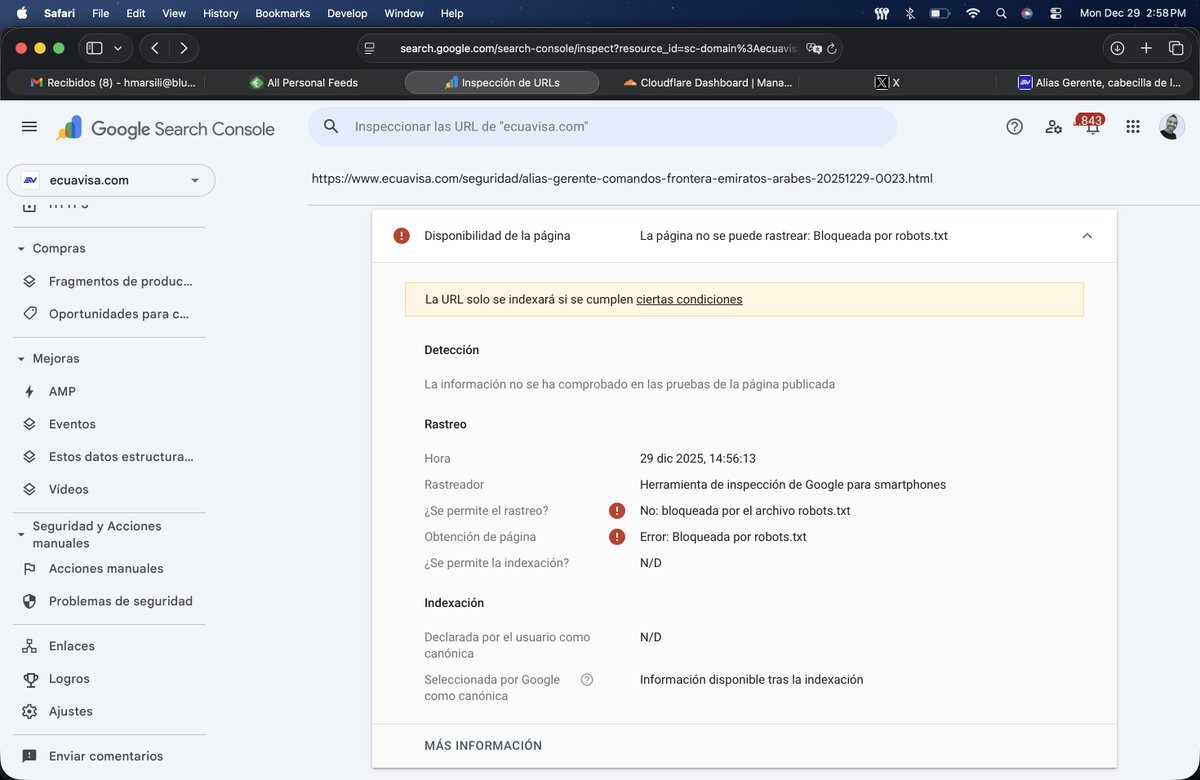Open Oportunidades para comerciantes item
Image resolution: width=1200 pixels, height=780 pixels.
click(x=110, y=314)
